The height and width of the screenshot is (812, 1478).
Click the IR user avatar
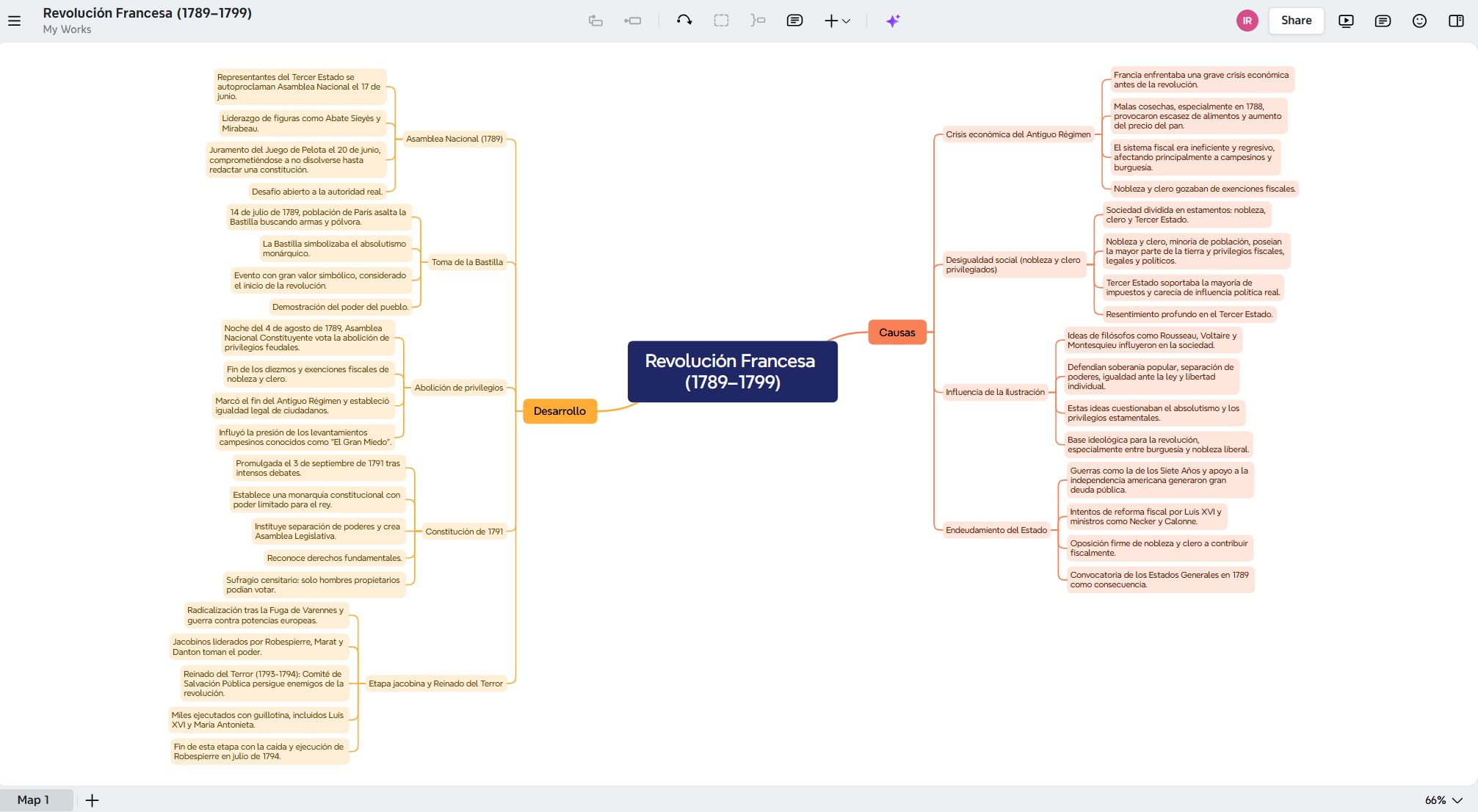[x=1247, y=21]
